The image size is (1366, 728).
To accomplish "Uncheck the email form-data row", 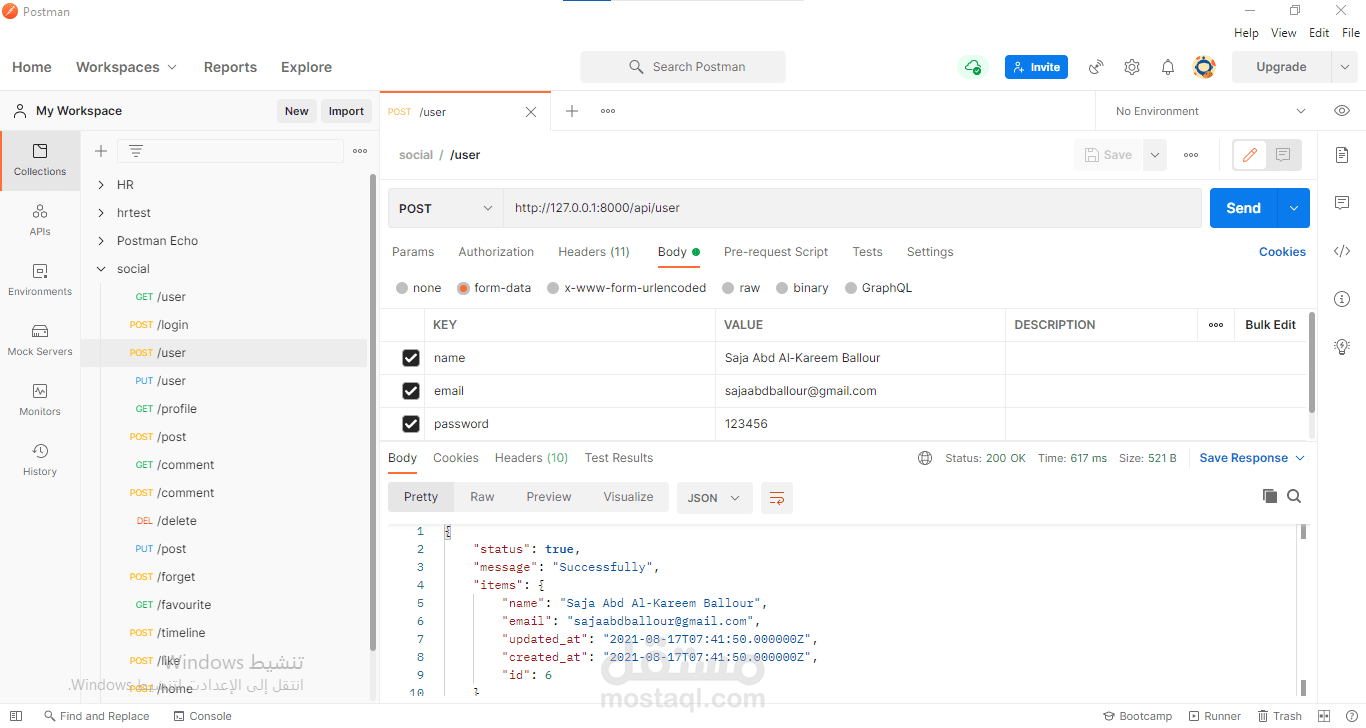I will click(410, 391).
